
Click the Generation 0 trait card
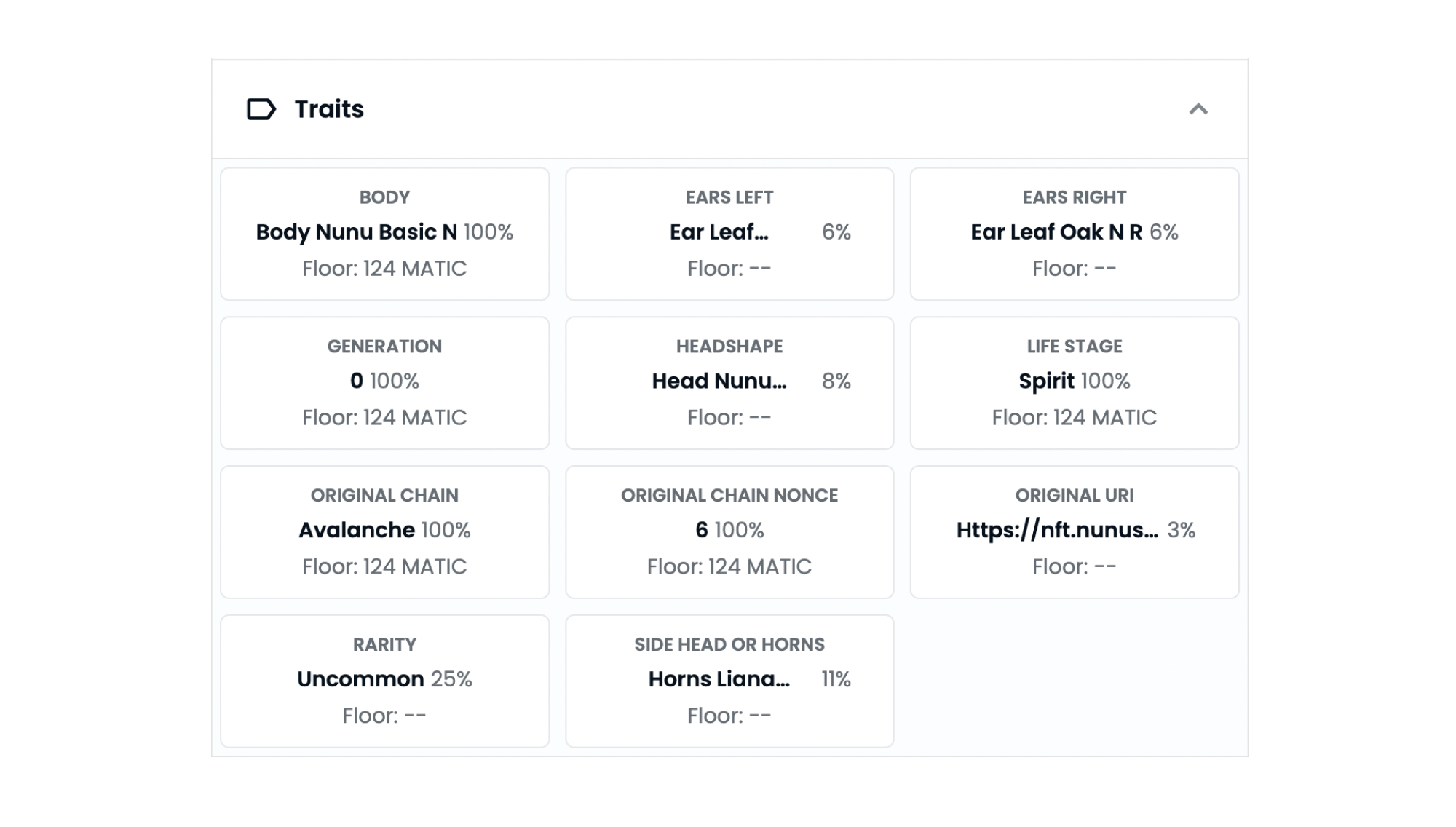pos(384,383)
